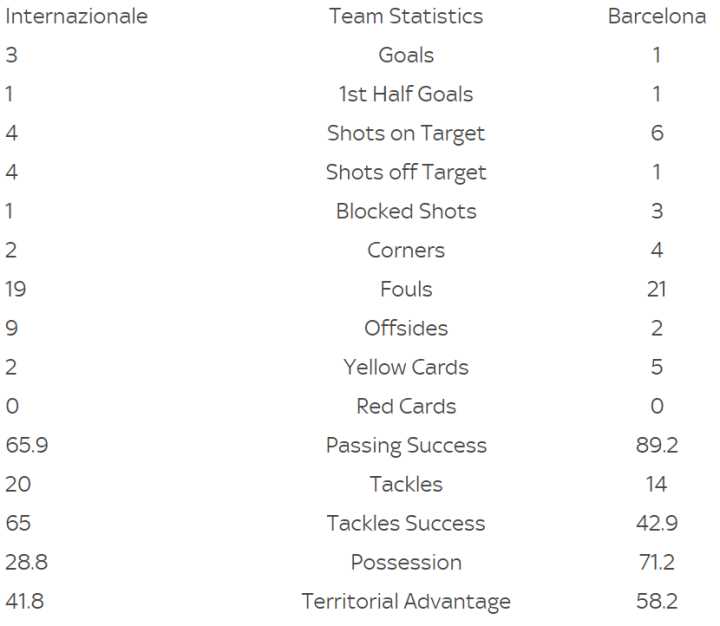
Task: Click the Shots off Target label
Action: (x=406, y=173)
